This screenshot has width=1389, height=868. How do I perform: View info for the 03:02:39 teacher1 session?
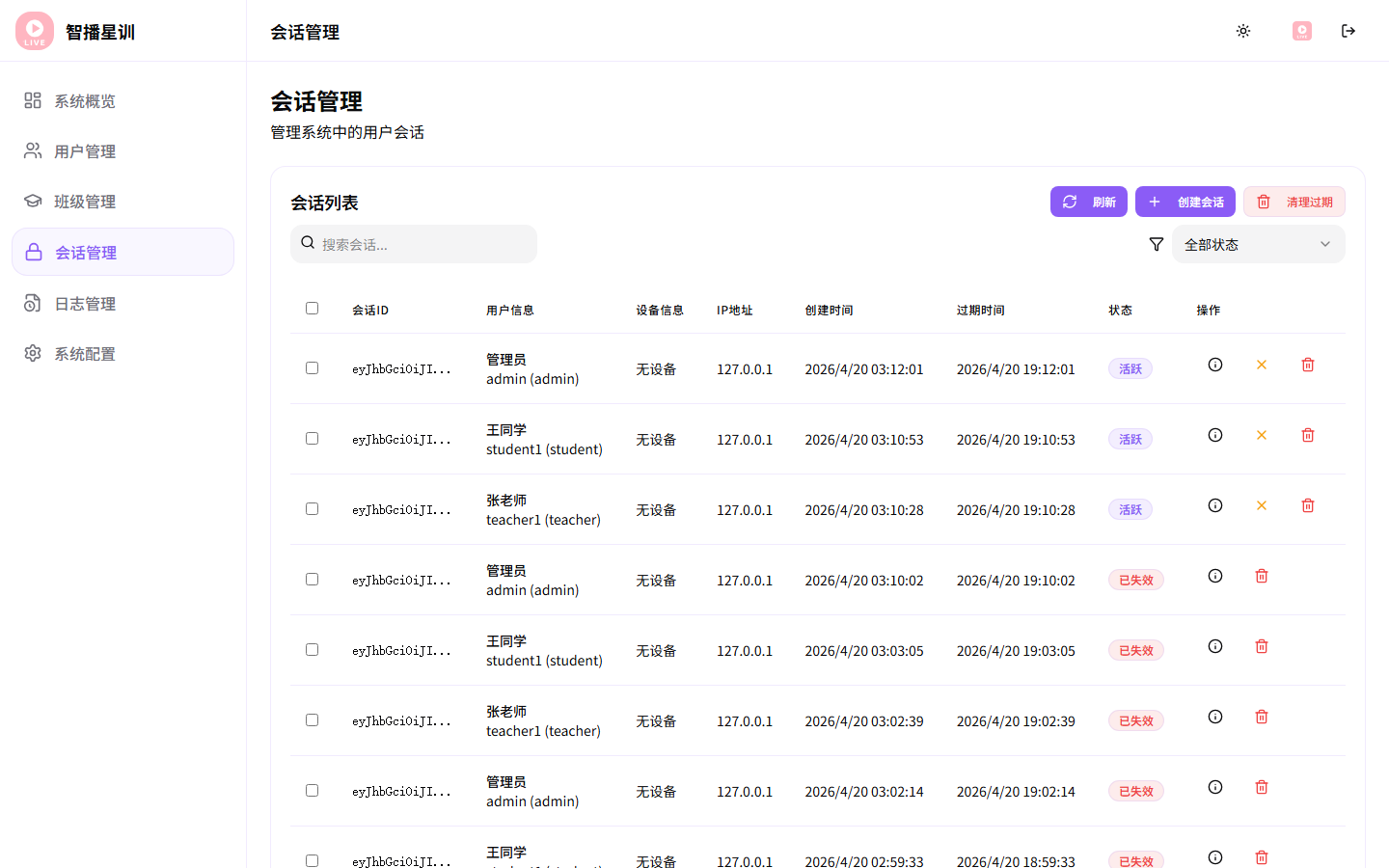[1215, 717]
